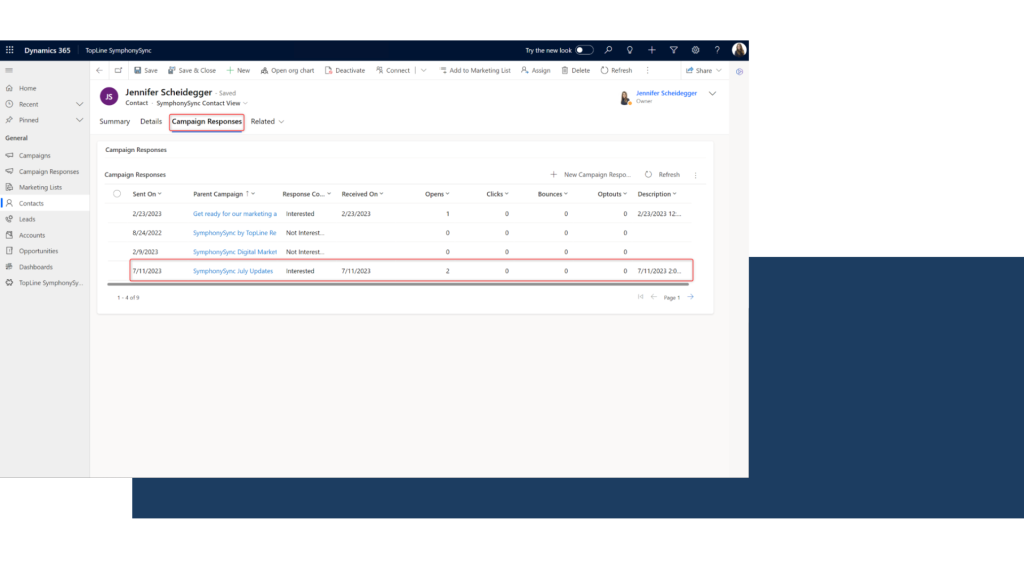
Task: Expand the header details chevron
Action: pyautogui.click(x=712, y=93)
